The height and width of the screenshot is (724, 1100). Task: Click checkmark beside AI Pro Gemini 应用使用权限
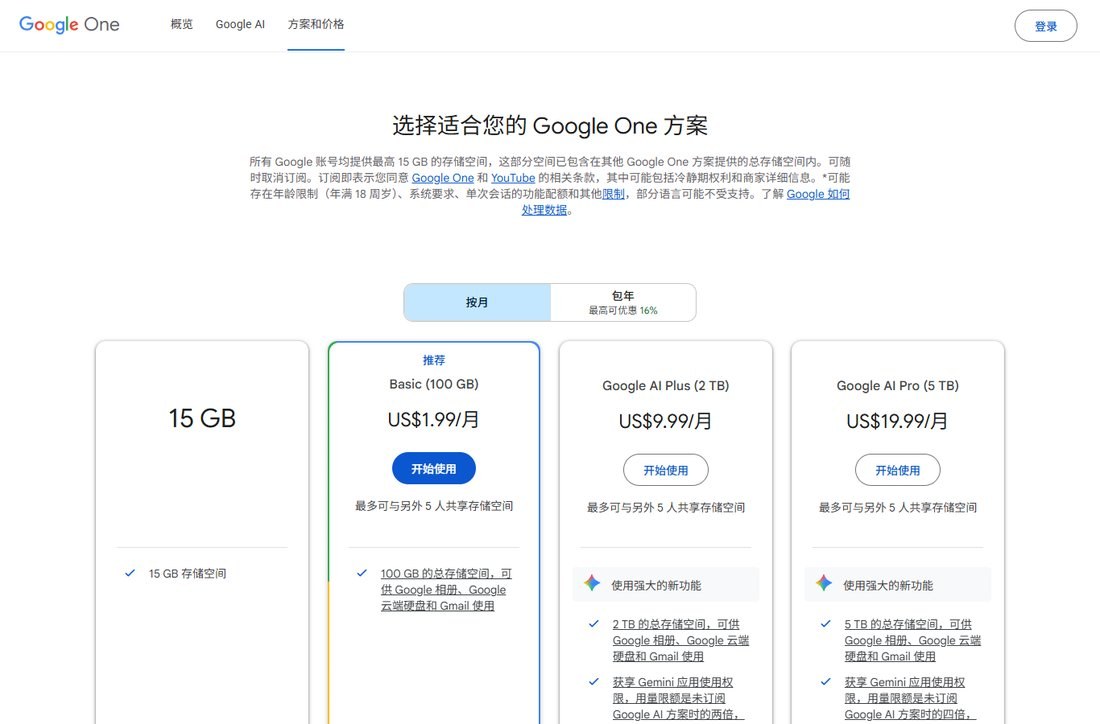point(826,681)
